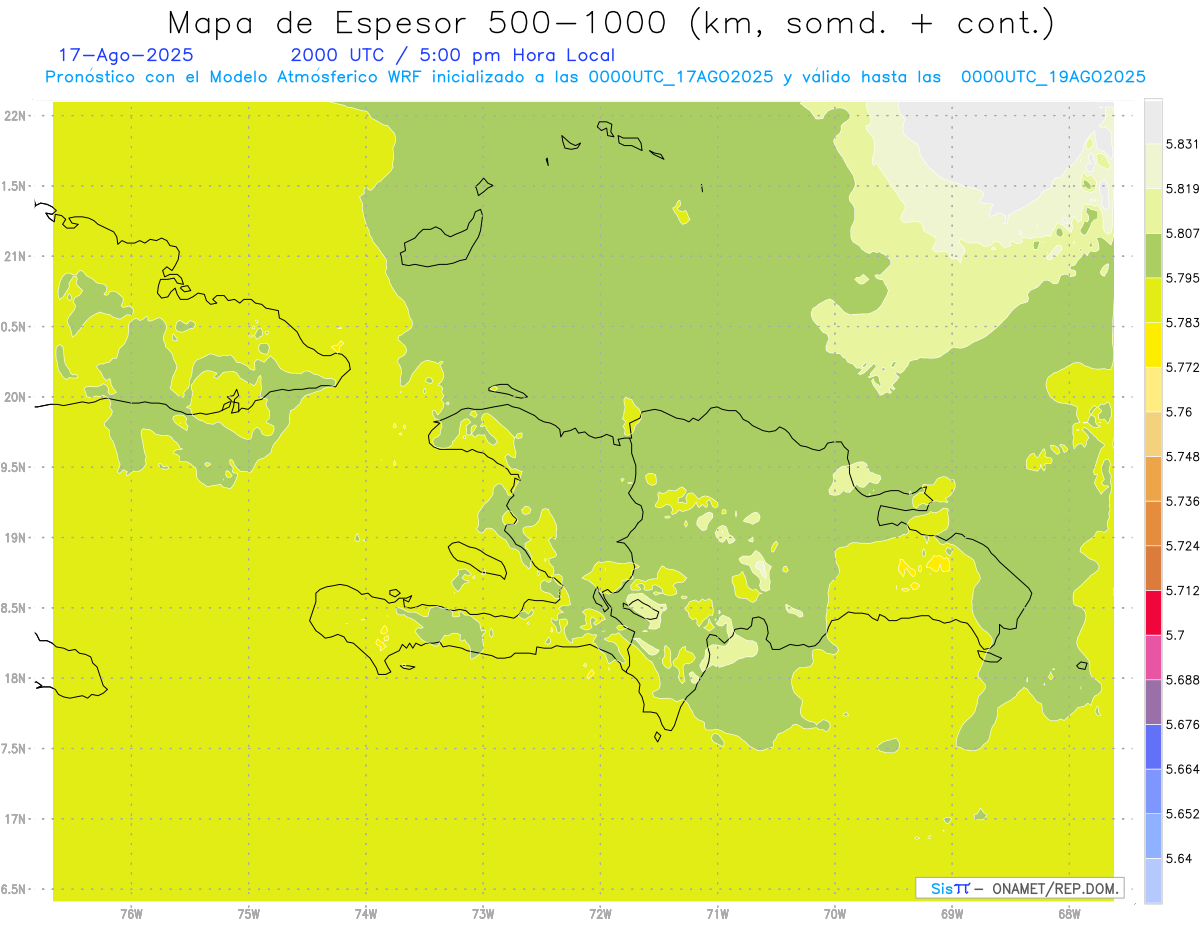This screenshot has height=927, width=1200.
Task: Click the colorbar value 5.819
Action: [x=1182, y=189]
